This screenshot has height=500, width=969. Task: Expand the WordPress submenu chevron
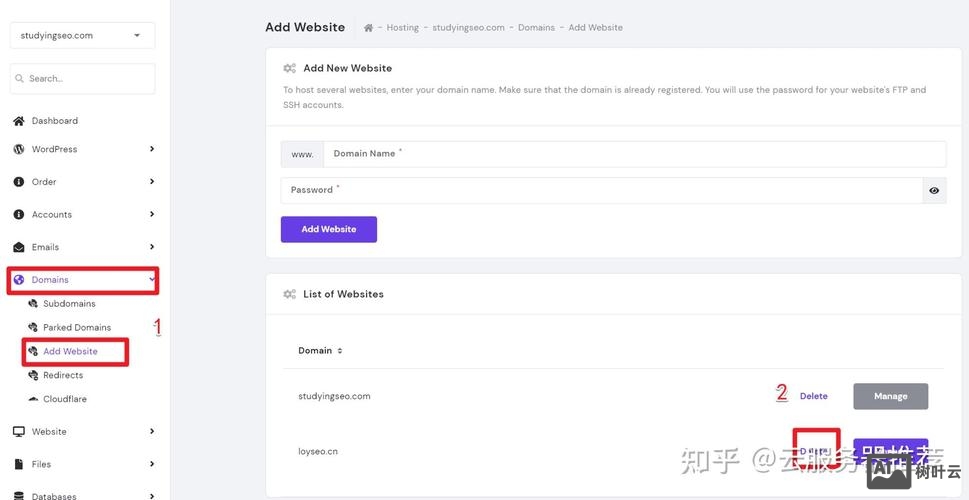pyautogui.click(x=152, y=149)
